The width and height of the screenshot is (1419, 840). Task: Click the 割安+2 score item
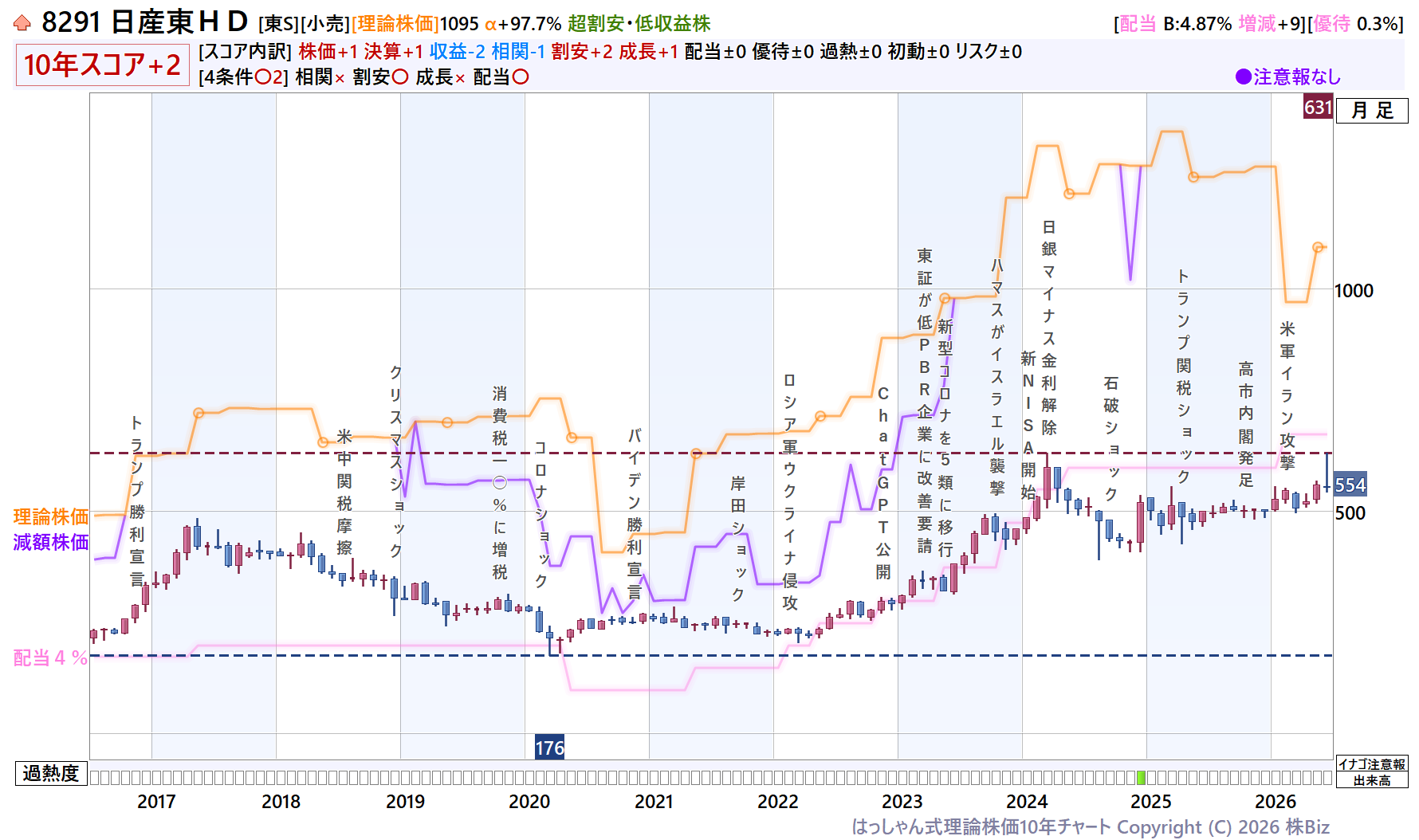pos(582,52)
